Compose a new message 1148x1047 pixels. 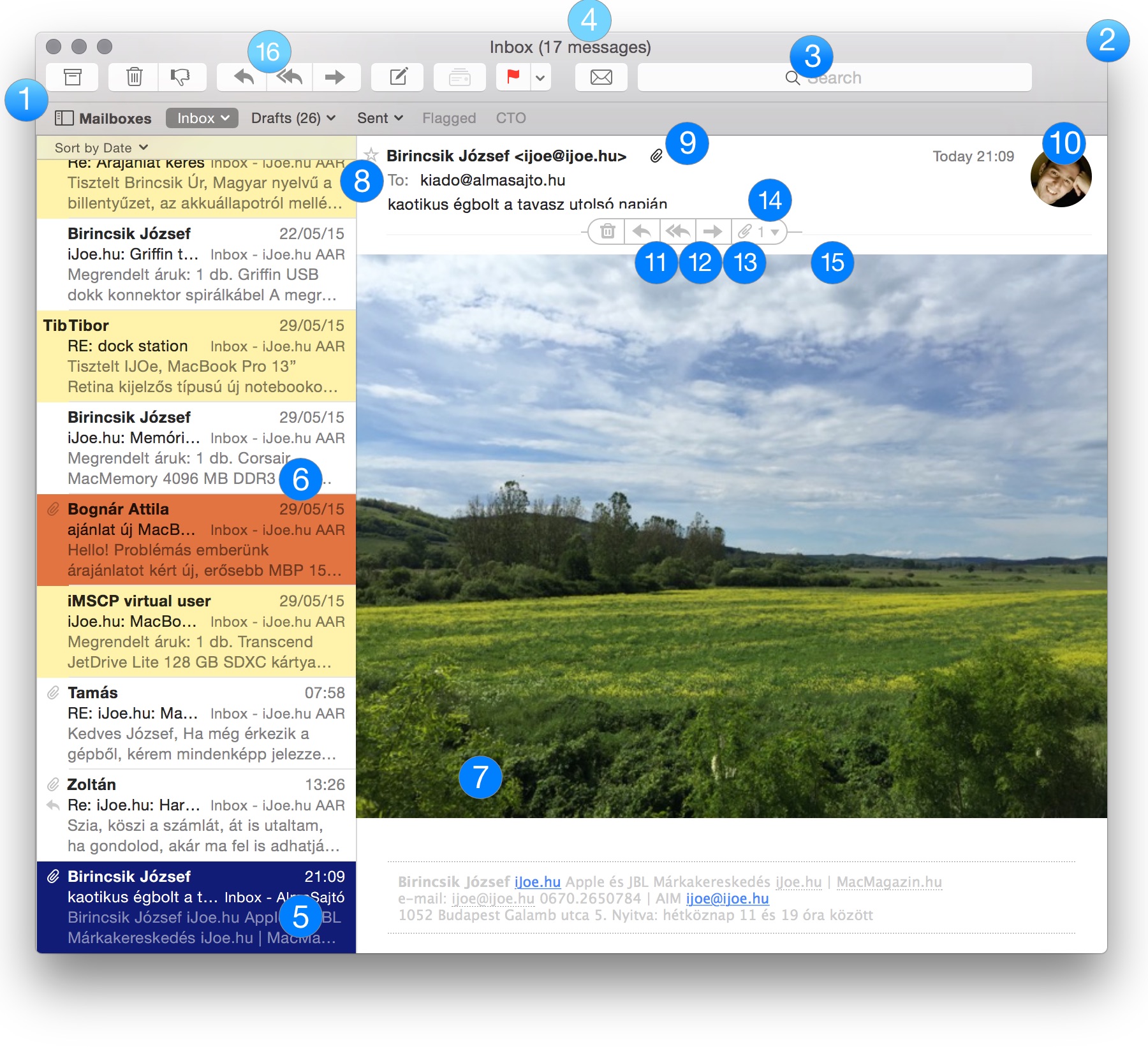pyautogui.click(x=398, y=77)
